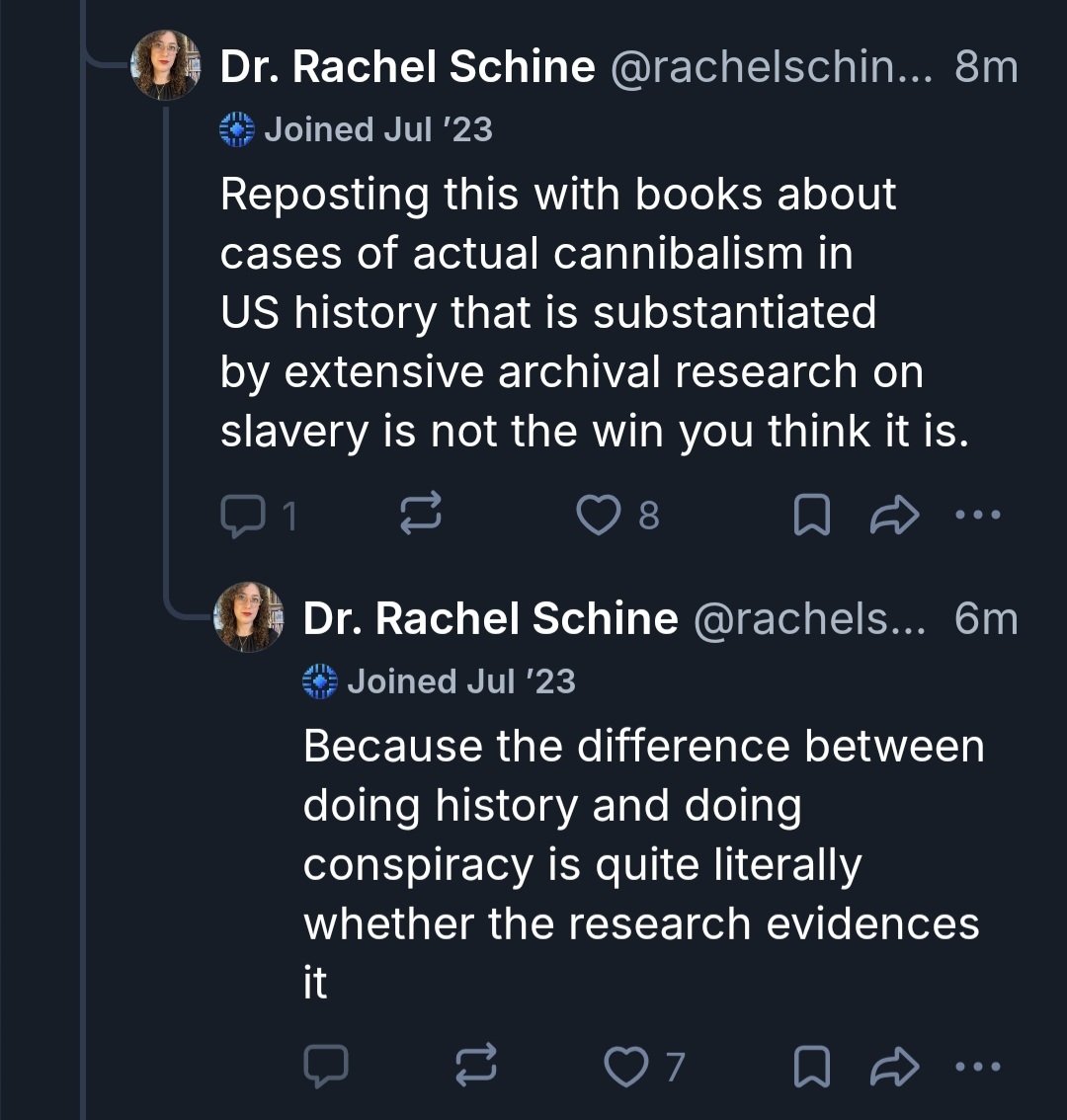Viewport: 1067px width, 1120px height.
Task: Click the instance badge icon beside second 'Joined Jul '23'
Action: 320,681
